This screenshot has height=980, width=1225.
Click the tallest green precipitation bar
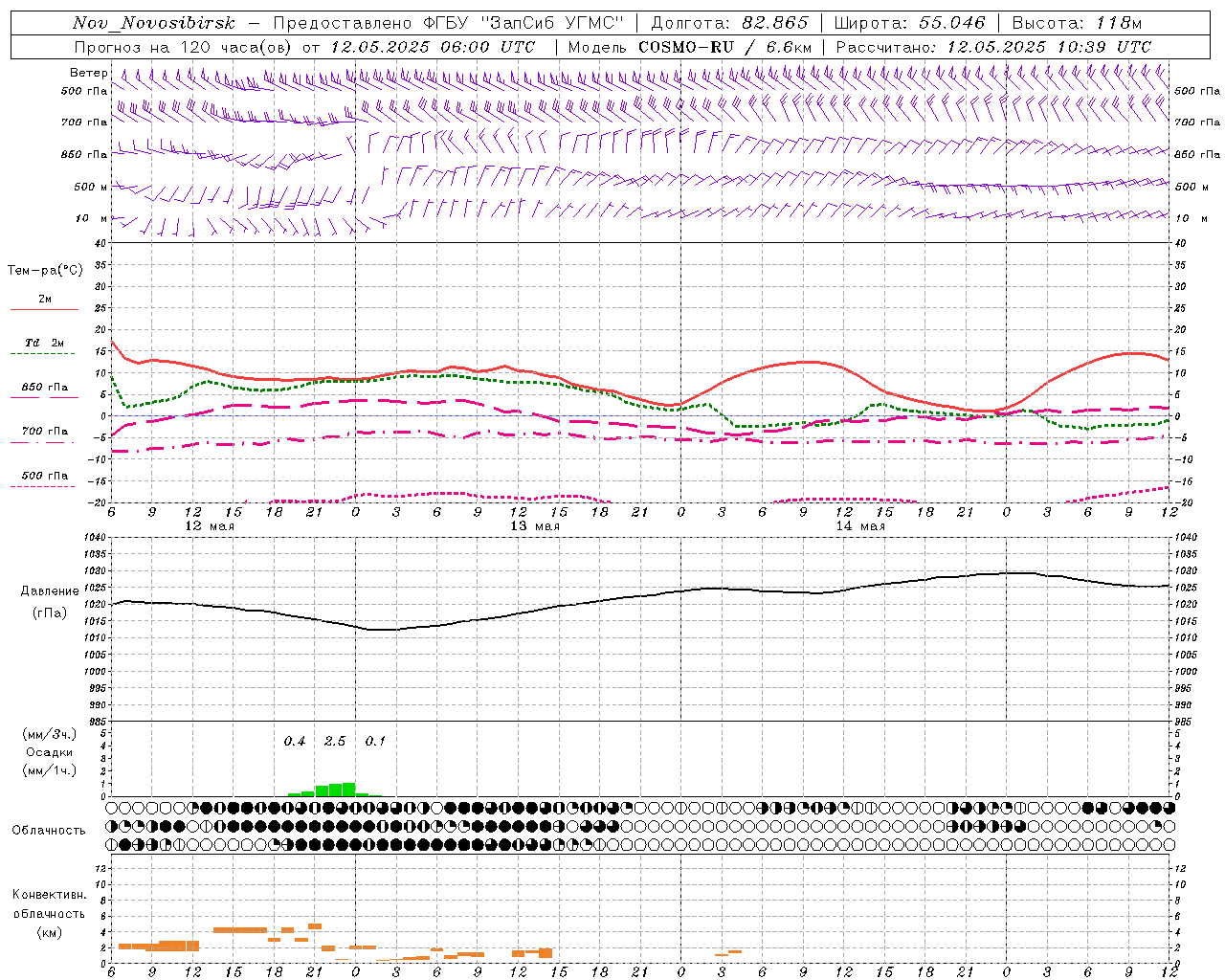tap(348, 790)
